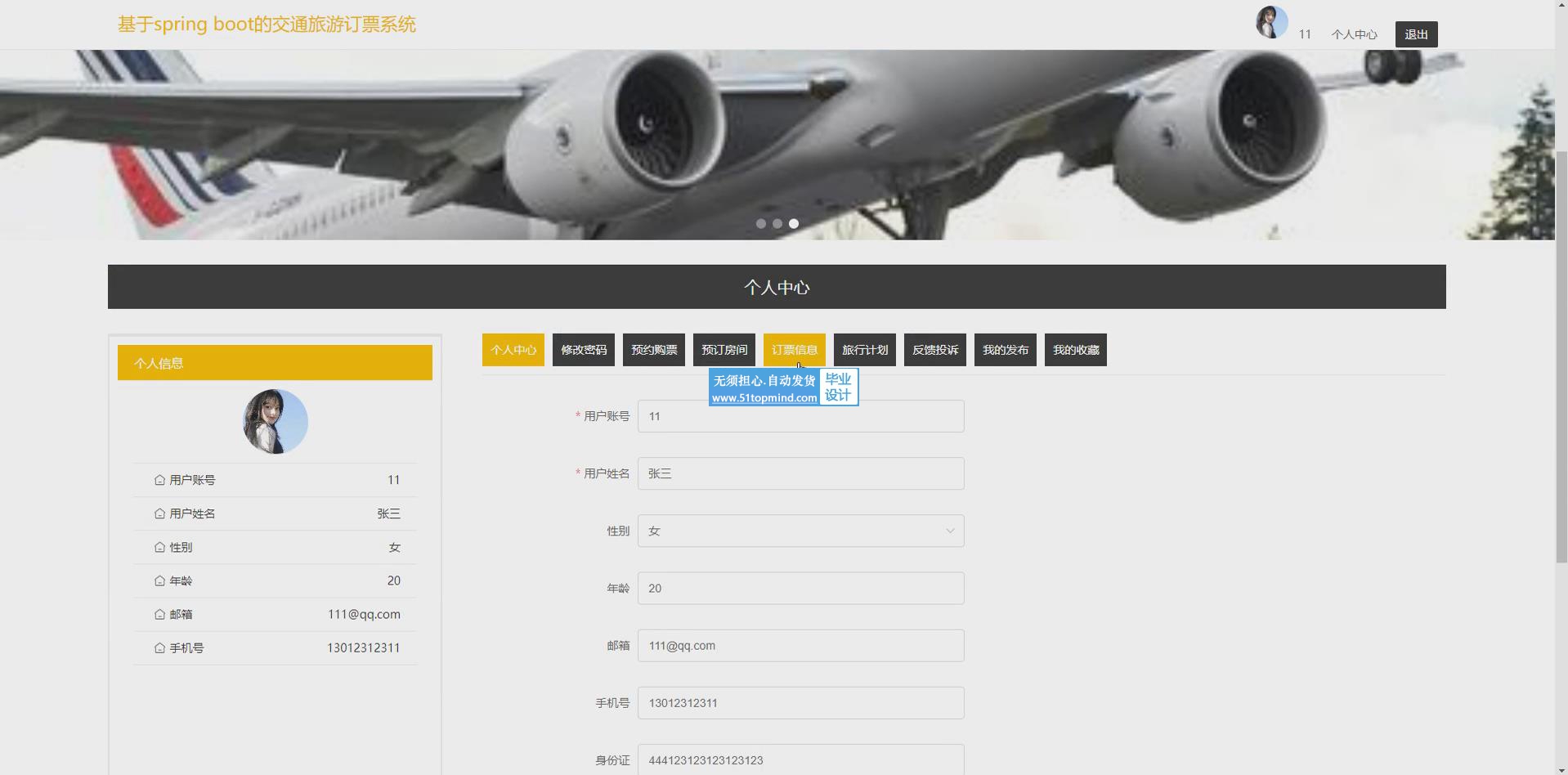Click the 张三 value in info panel
The height and width of the screenshot is (775, 1568).
pos(388,513)
